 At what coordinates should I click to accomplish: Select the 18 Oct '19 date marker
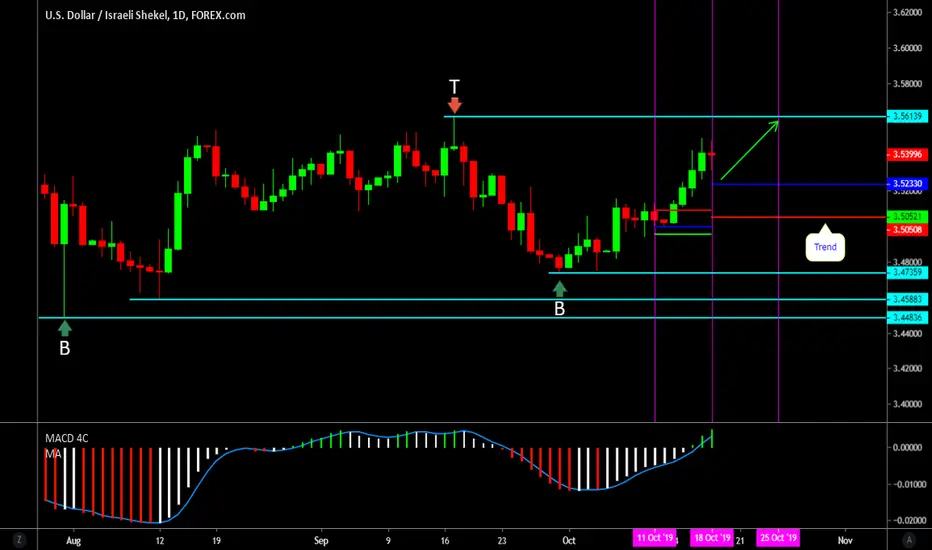[712, 538]
